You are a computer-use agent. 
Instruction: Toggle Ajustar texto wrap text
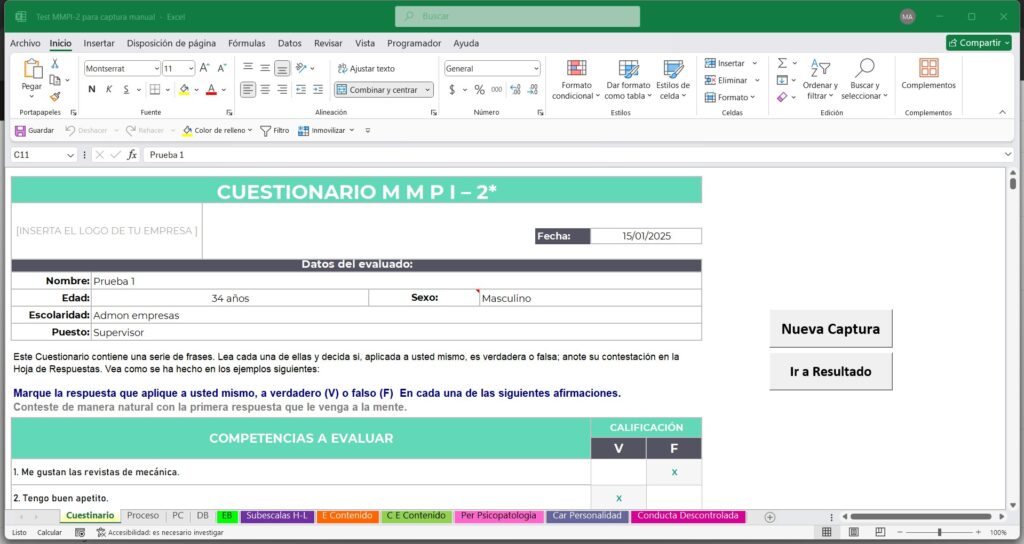point(365,68)
